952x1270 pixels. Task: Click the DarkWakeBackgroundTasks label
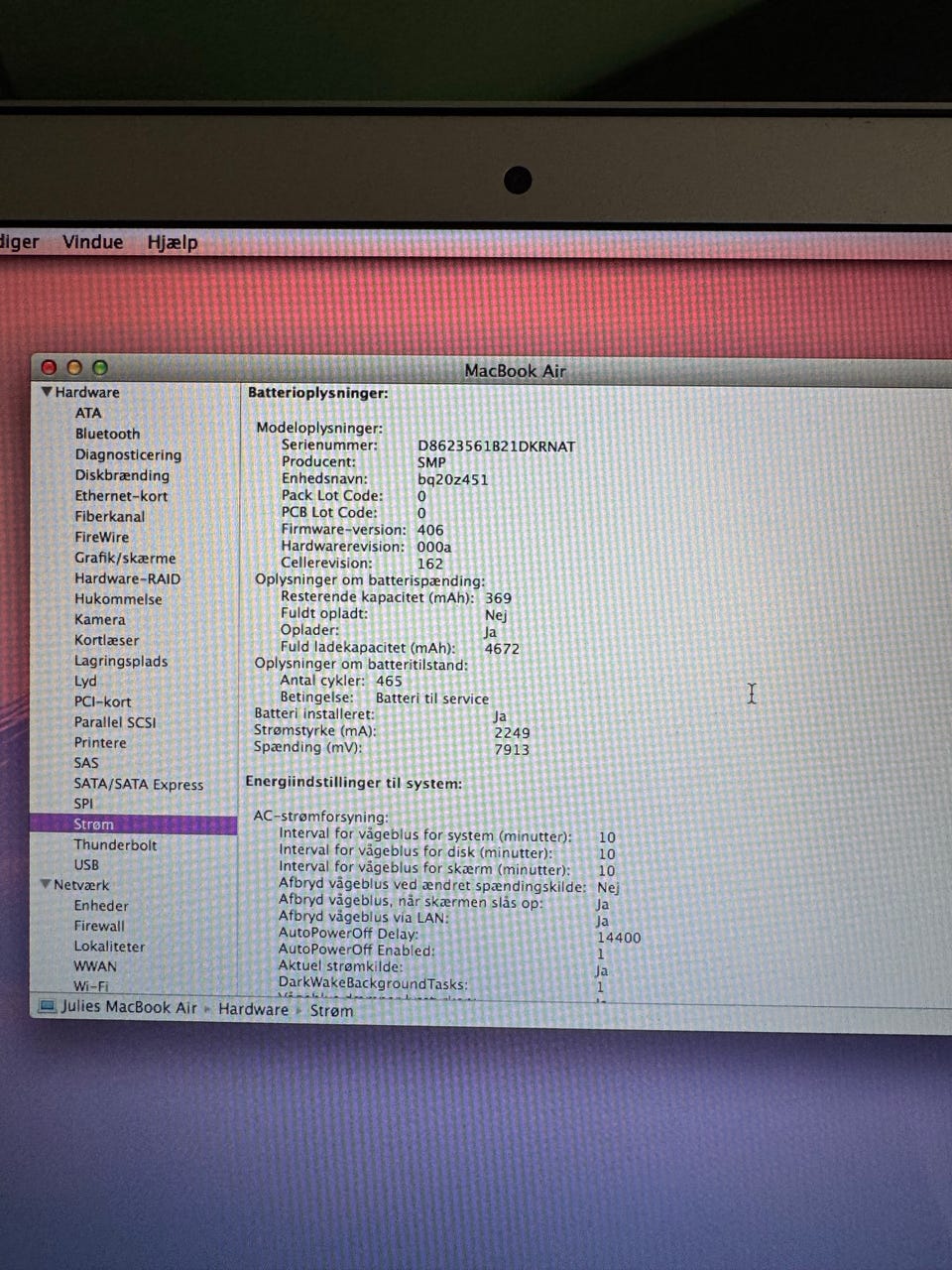pyautogui.click(x=373, y=984)
